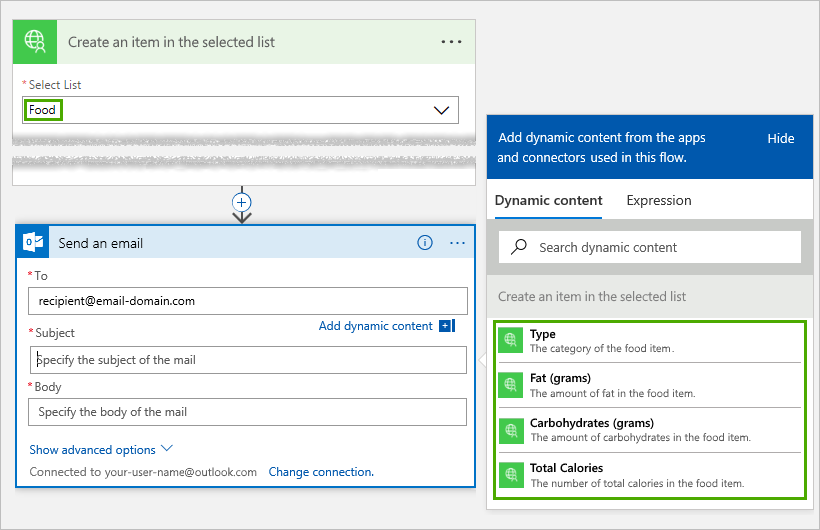Click the Outlook icon in the Send an email header
This screenshot has width=820, height=530.
pos(36,243)
